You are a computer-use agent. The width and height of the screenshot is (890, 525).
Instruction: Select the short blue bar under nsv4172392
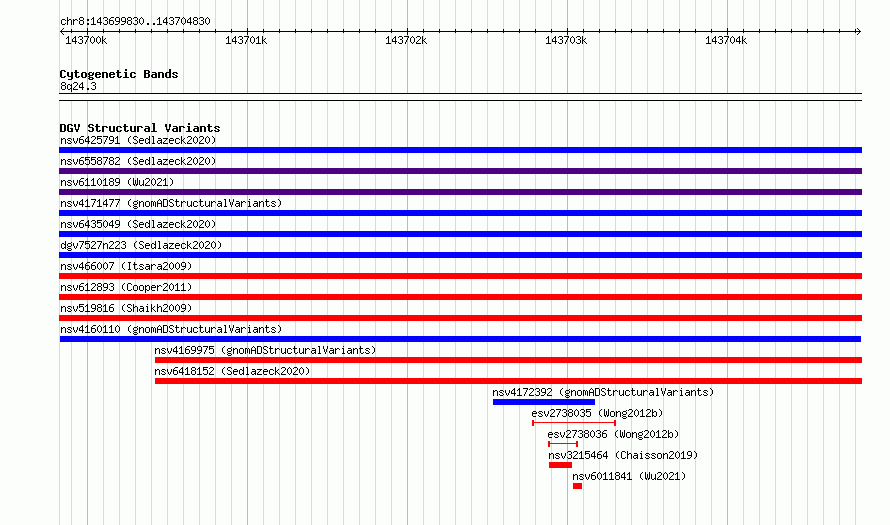pos(544,402)
